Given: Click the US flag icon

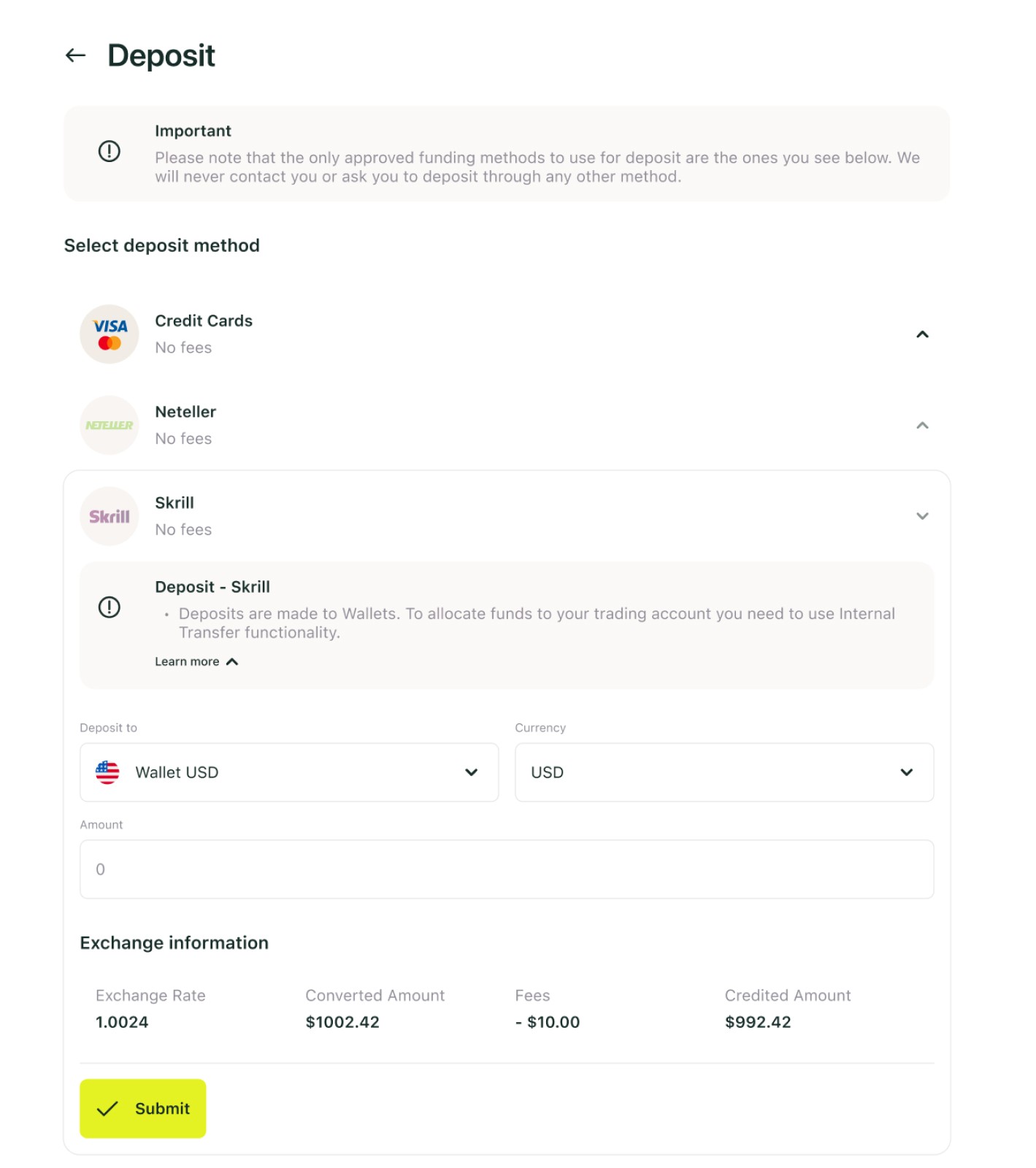Looking at the screenshot, I should (x=107, y=772).
